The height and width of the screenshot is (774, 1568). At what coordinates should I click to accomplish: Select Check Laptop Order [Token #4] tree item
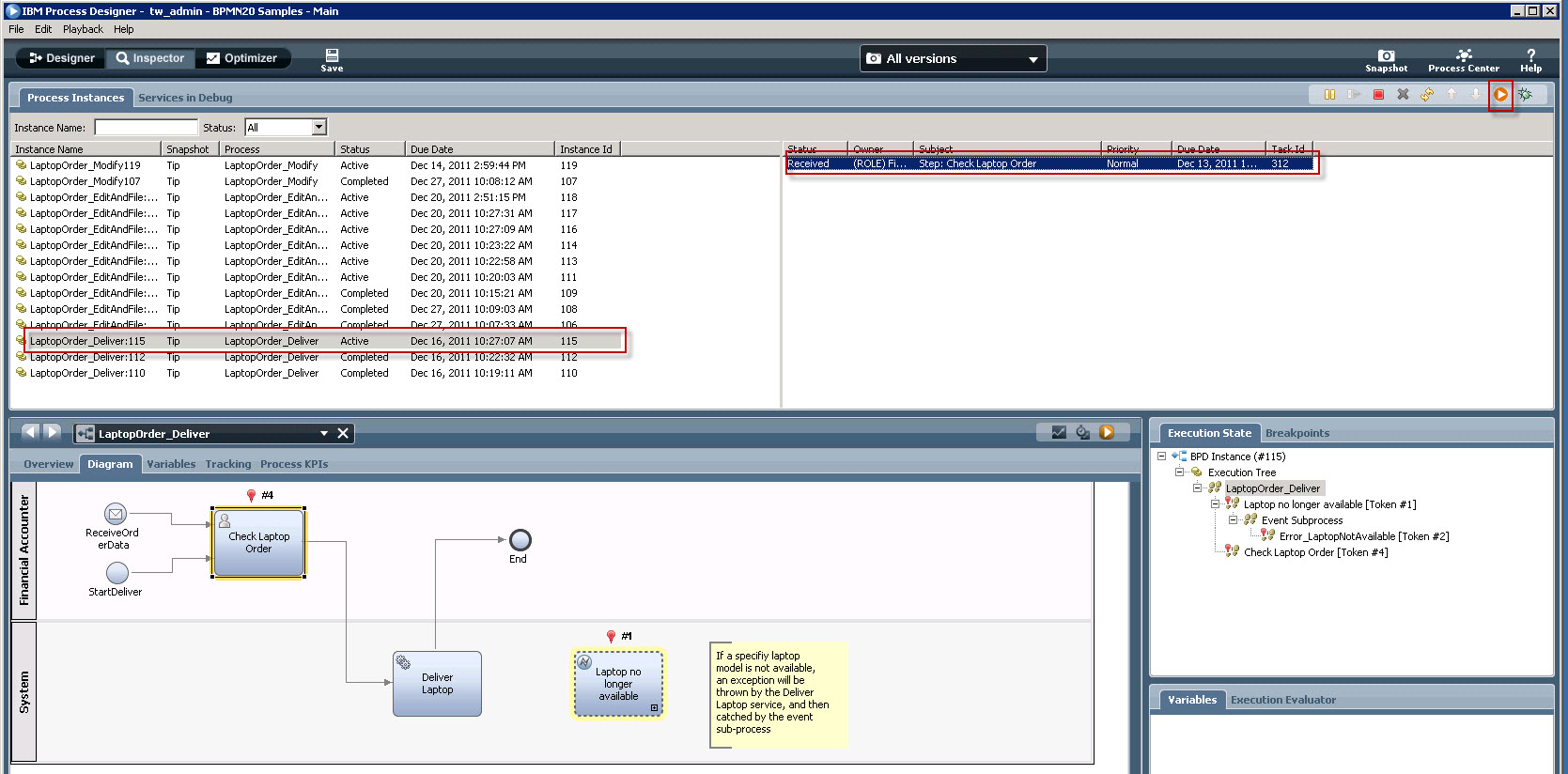pos(1315,552)
